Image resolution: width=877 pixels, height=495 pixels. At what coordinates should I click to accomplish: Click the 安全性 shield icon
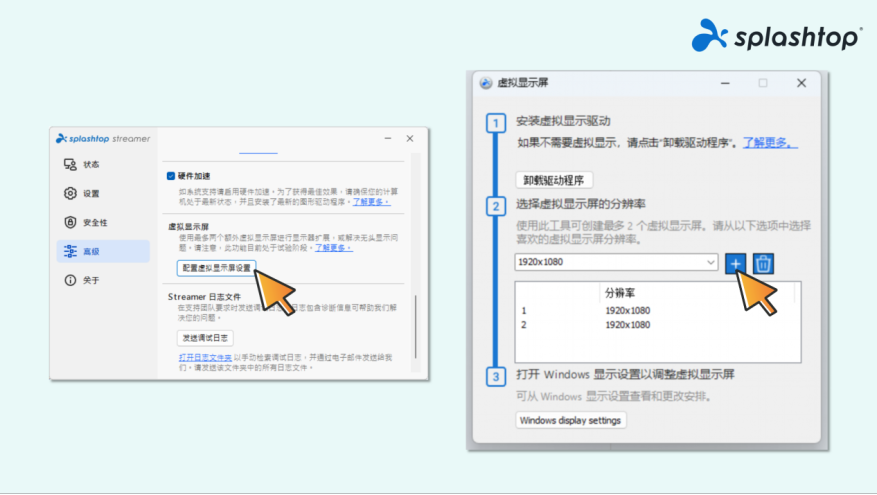[70, 223]
